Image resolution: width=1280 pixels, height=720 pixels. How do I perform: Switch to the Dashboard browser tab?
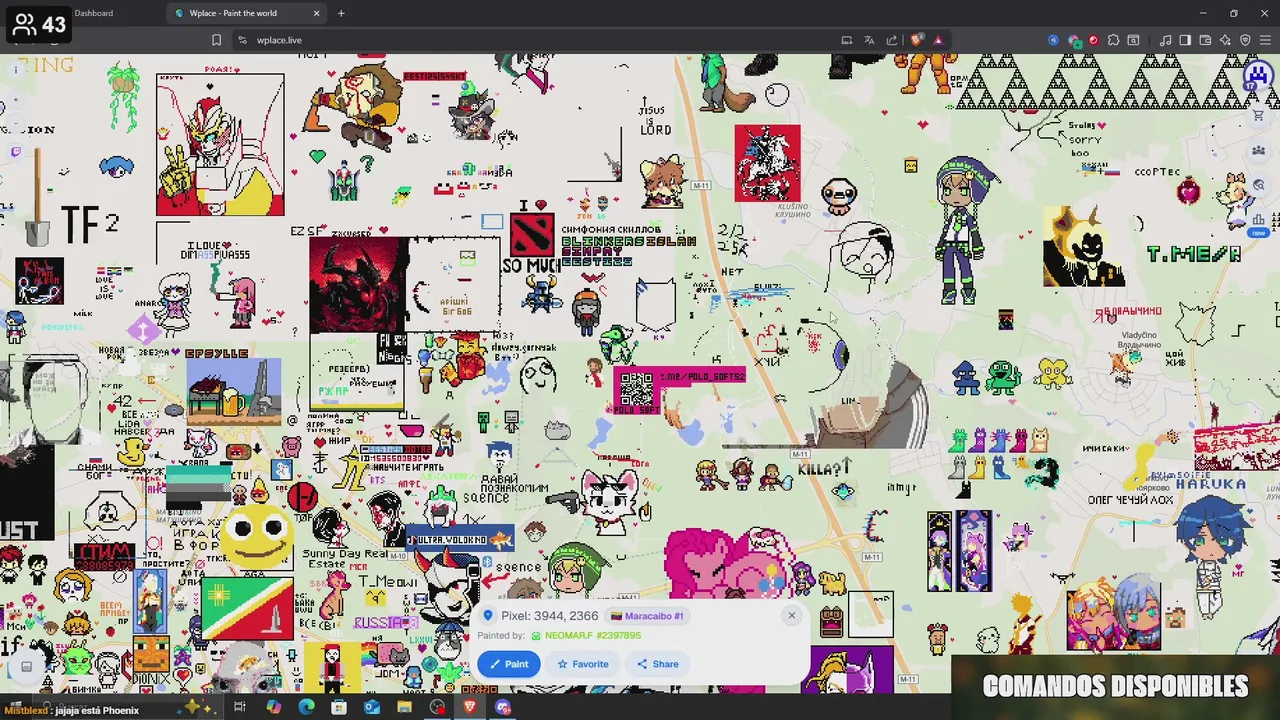(x=93, y=13)
